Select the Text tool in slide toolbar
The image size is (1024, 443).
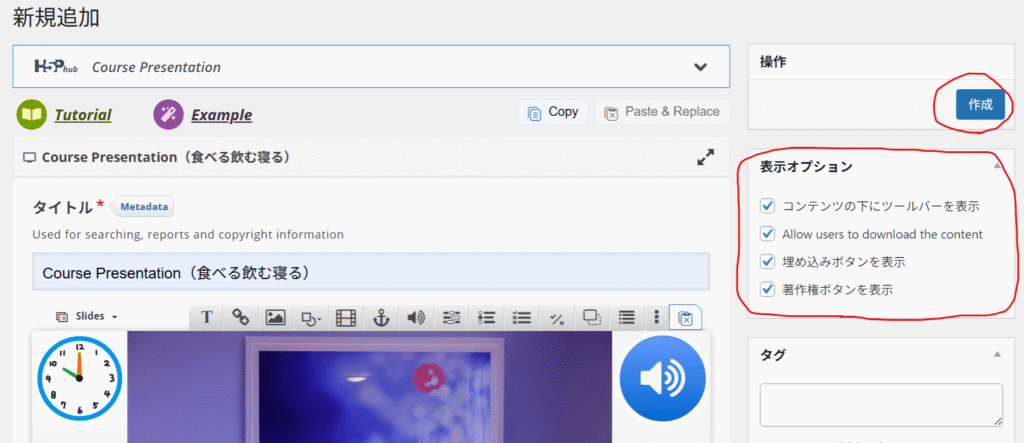pos(207,317)
